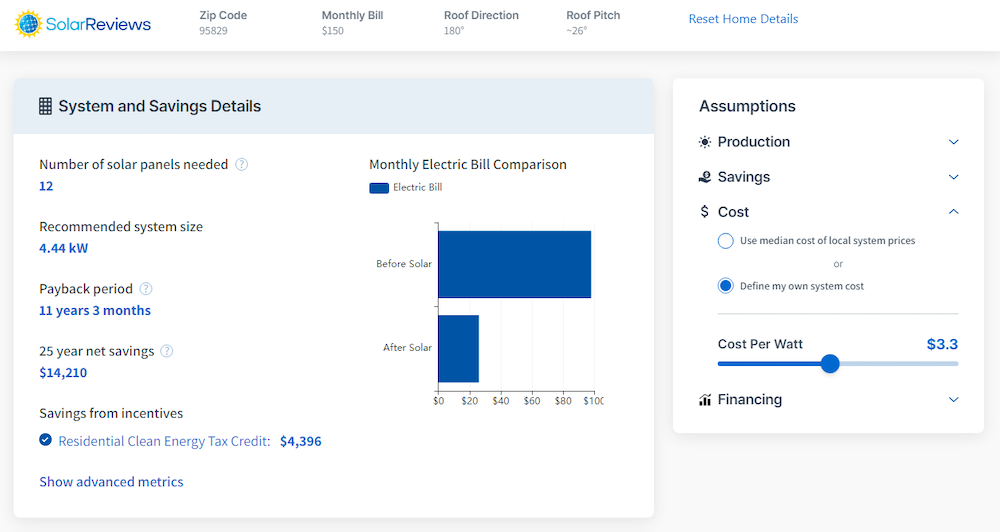Viewport: 1000px width, 532px height.
Task: Open Show advanced metrics link
Action: 111,482
